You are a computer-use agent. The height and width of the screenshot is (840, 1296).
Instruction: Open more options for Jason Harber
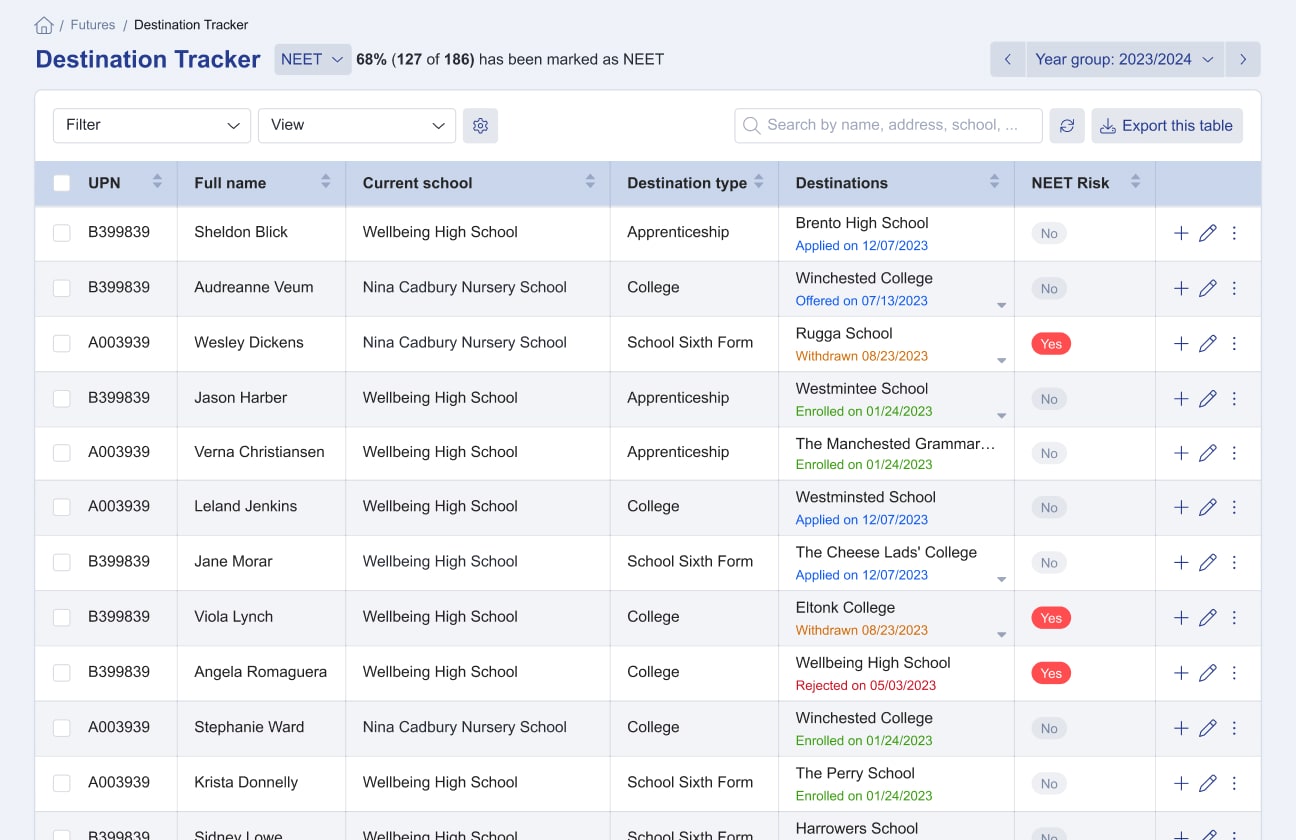[1234, 398]
